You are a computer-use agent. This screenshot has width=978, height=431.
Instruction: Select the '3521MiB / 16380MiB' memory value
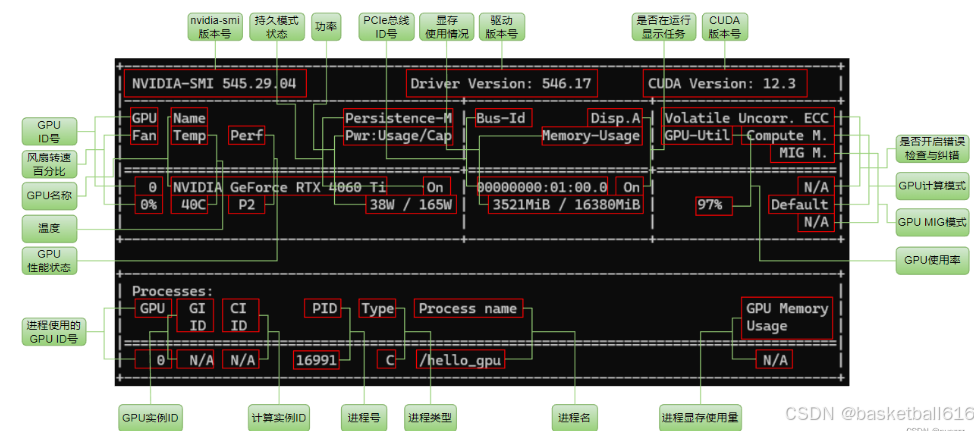(x=565, y=205)
